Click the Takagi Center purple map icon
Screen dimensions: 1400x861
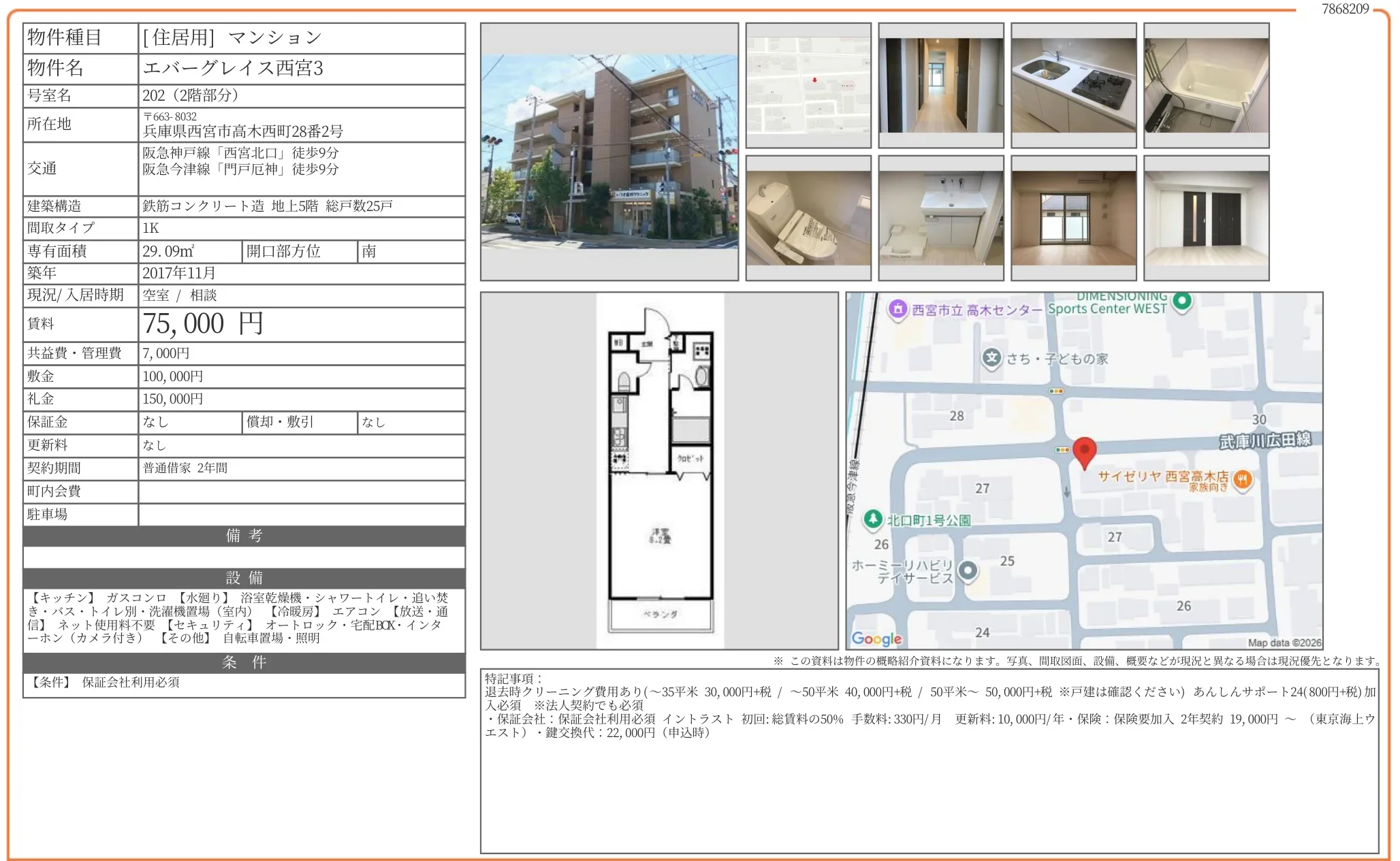point(897,309)
